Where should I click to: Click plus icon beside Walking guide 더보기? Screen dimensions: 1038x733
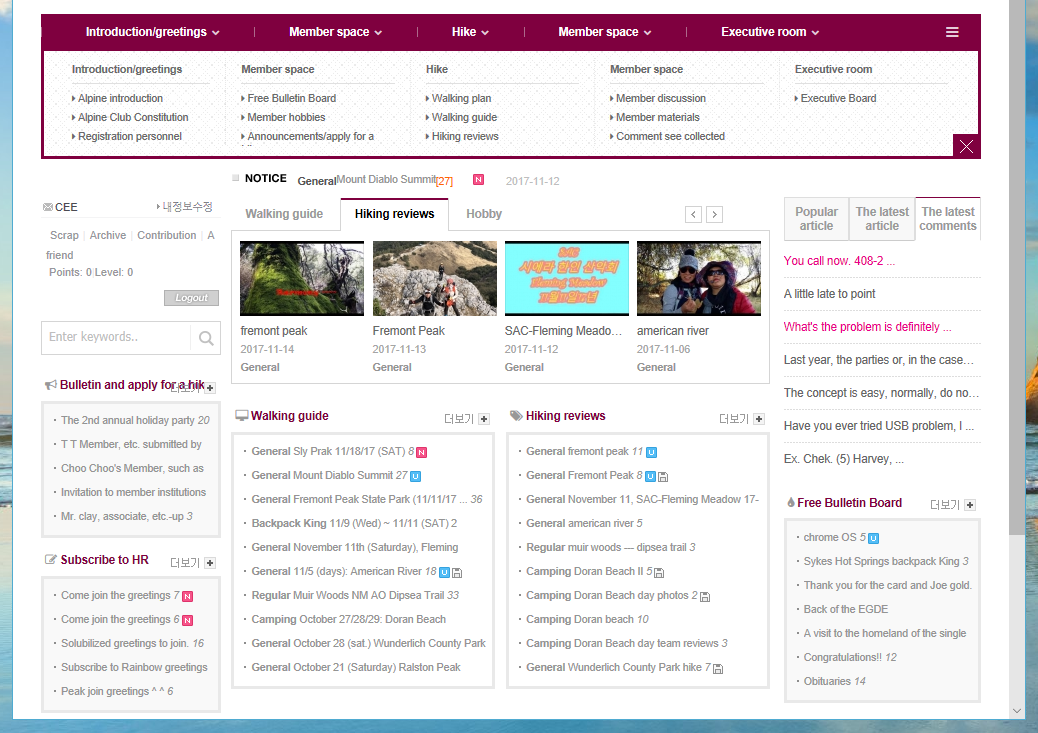pyautogui.click(x=484, y=419)
